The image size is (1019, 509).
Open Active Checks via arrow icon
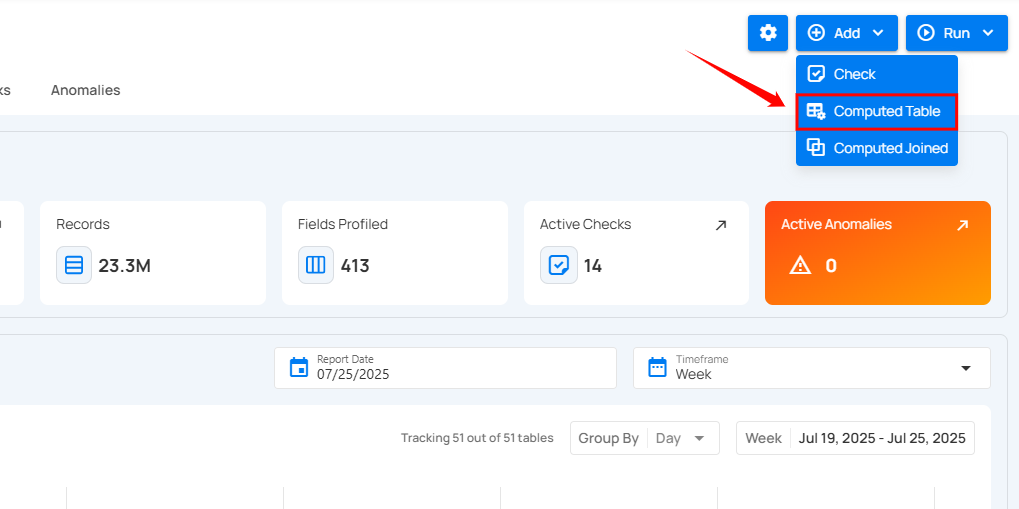click(721, 226)
